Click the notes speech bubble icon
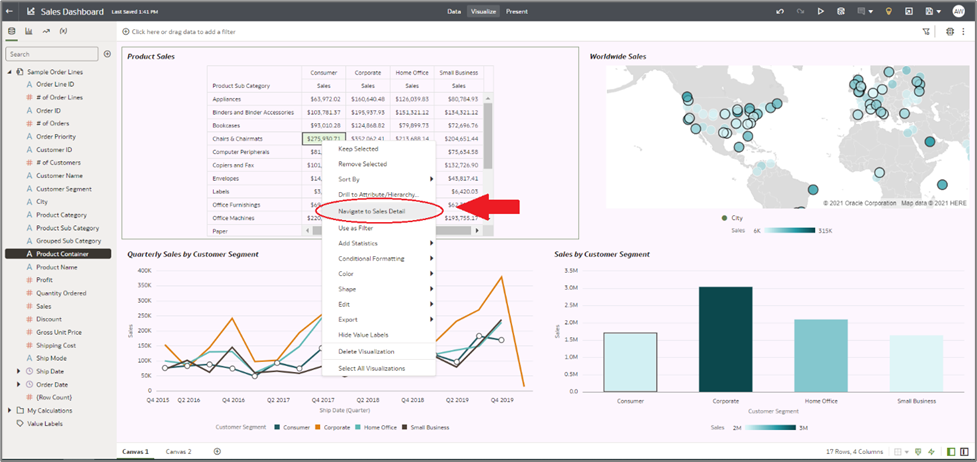 [x=862, y=11]
